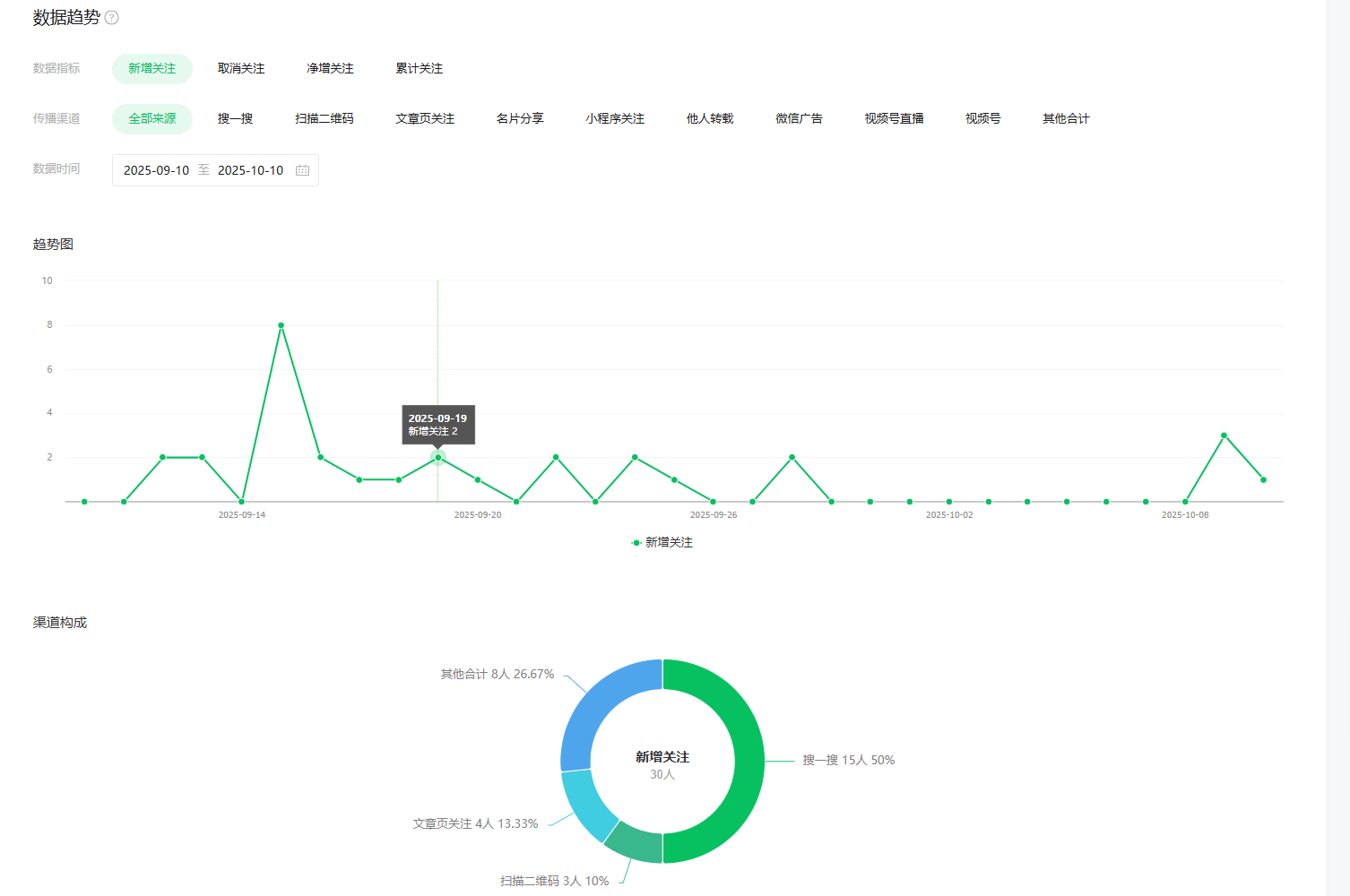This screenshot has height=896, width=1350.
Task: Select the 累计关注 metric tab
Action: click(419, 69)
